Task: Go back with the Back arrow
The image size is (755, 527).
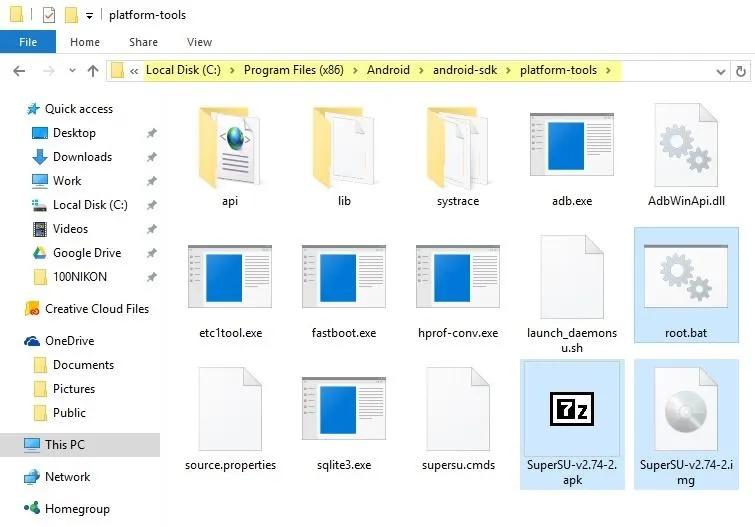Action: coord(19,71)
